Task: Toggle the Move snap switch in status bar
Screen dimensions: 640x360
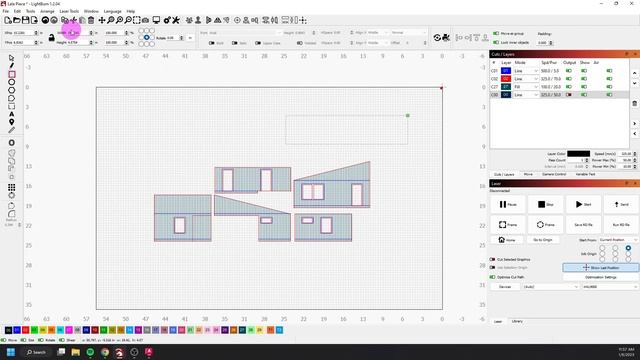Action: coord(3,340)
